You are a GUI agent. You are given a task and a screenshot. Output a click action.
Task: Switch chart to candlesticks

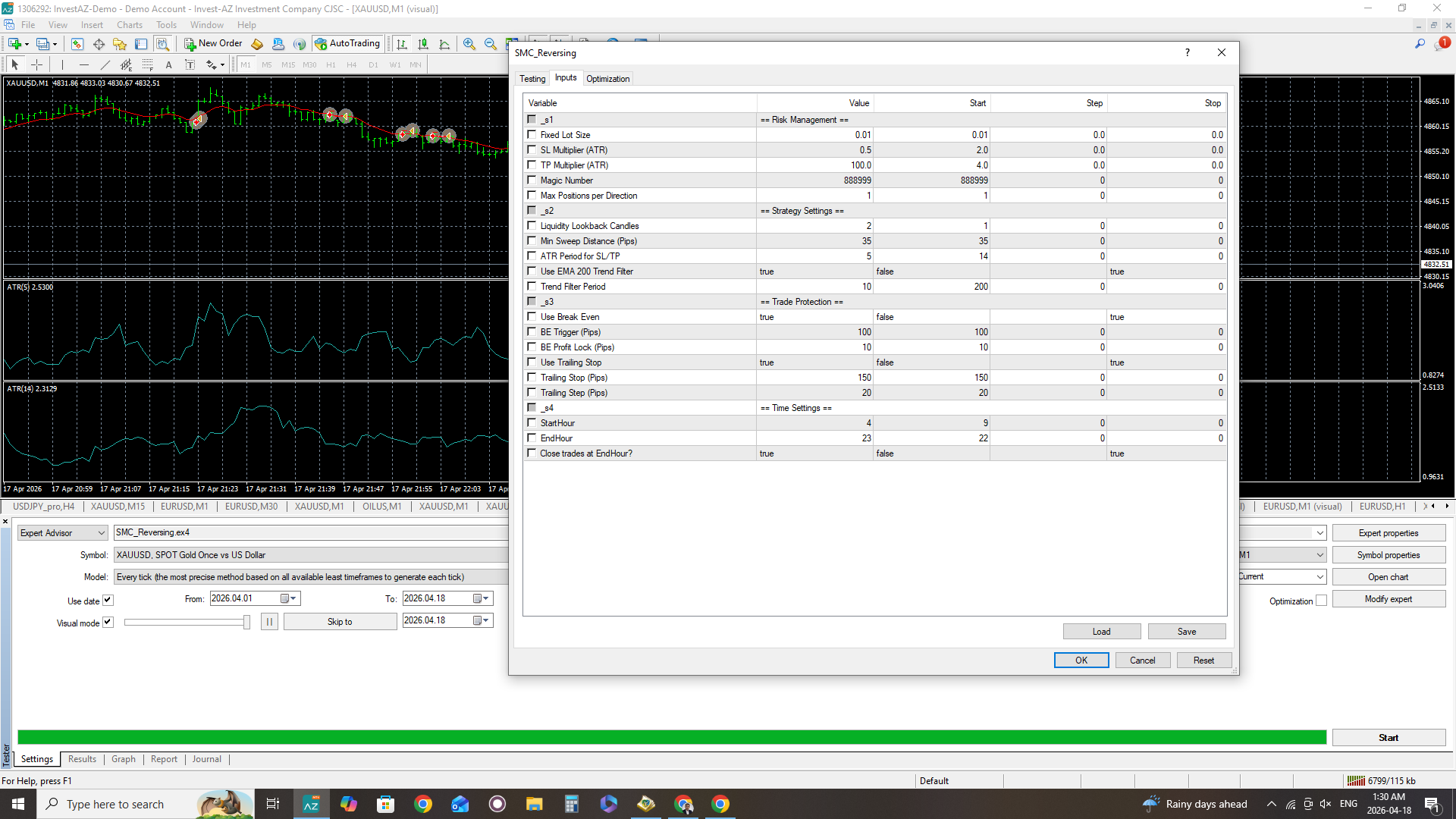[423, 44]
